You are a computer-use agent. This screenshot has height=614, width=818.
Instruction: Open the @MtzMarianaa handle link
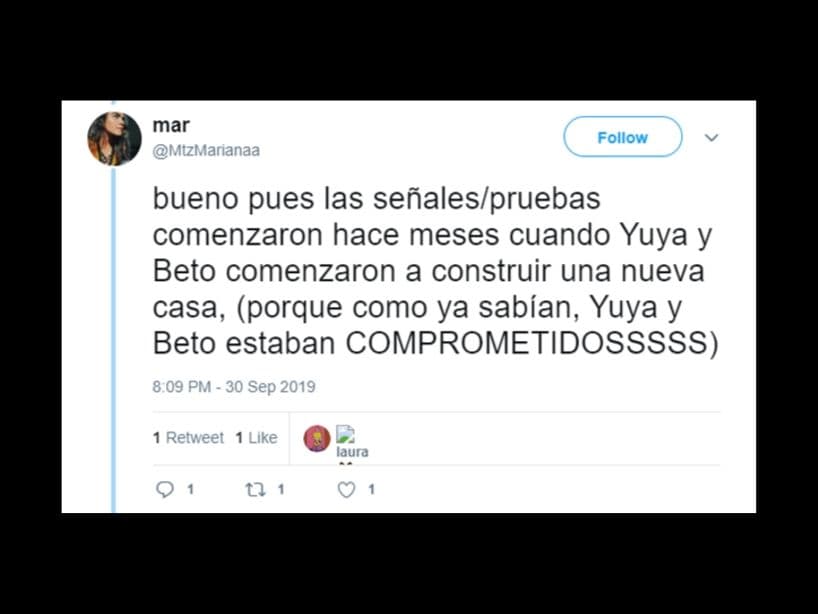coord(206,150)
